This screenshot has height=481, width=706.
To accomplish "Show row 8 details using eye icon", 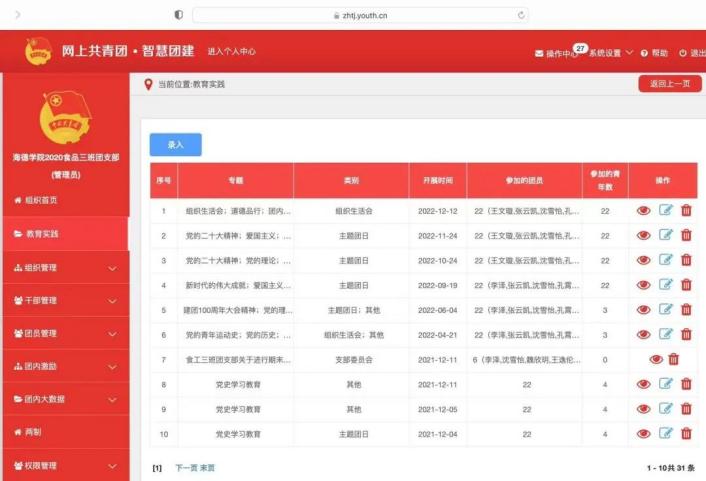I will pos(644,384).
